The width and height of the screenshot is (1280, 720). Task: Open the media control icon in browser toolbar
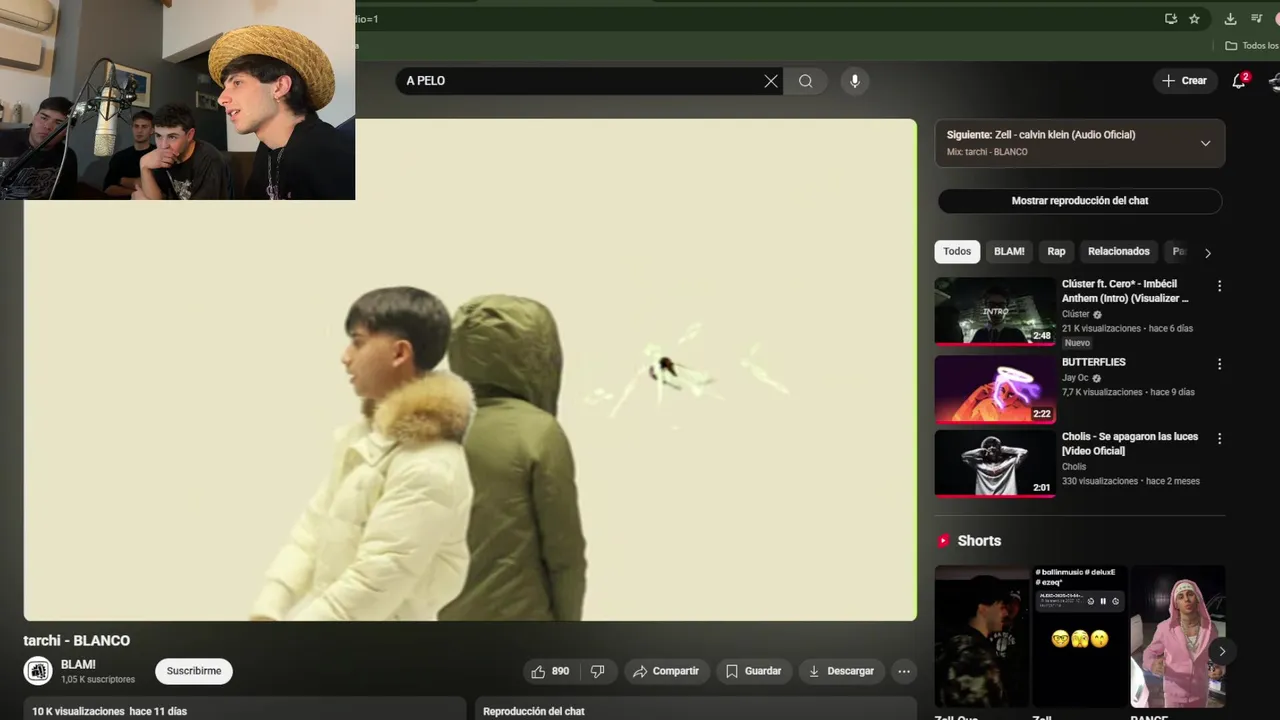tap(1257, 19)
